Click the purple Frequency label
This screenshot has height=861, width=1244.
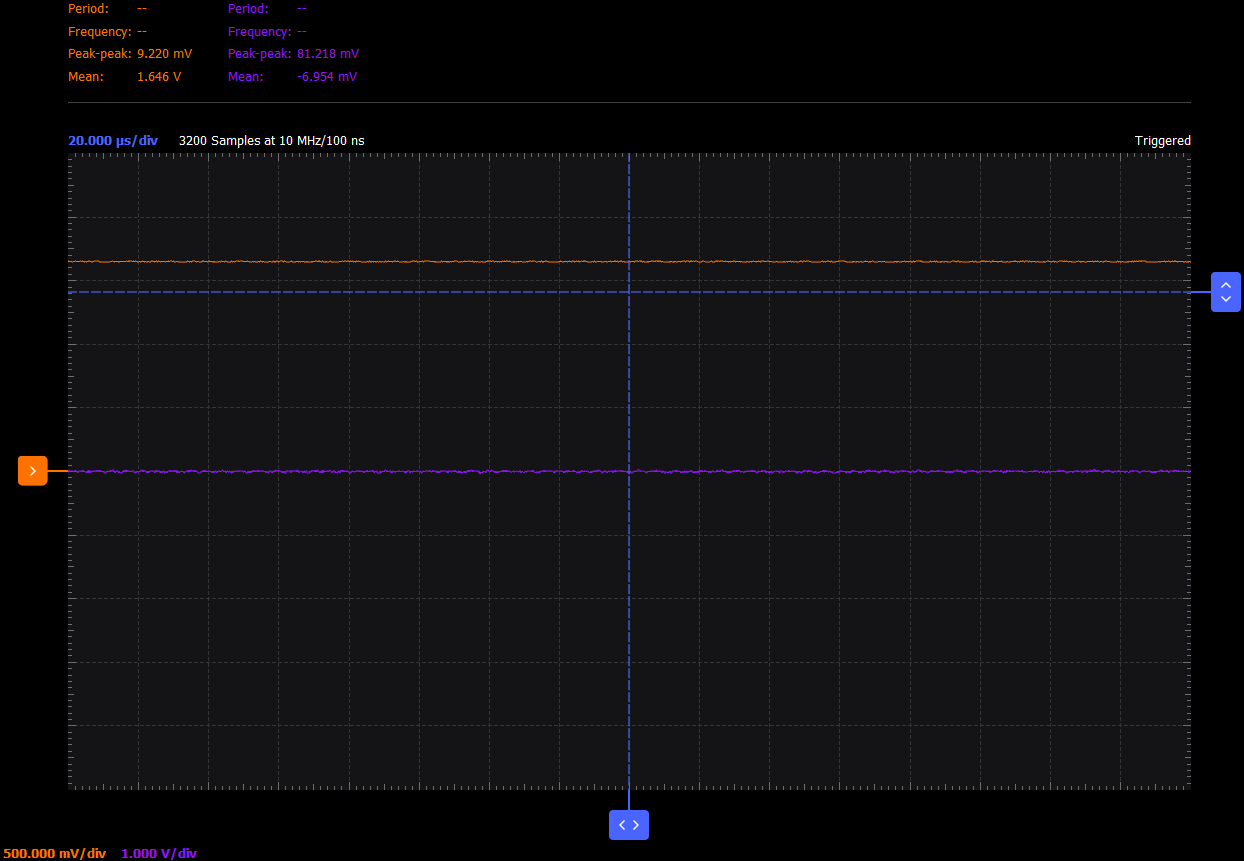(260, 32)
